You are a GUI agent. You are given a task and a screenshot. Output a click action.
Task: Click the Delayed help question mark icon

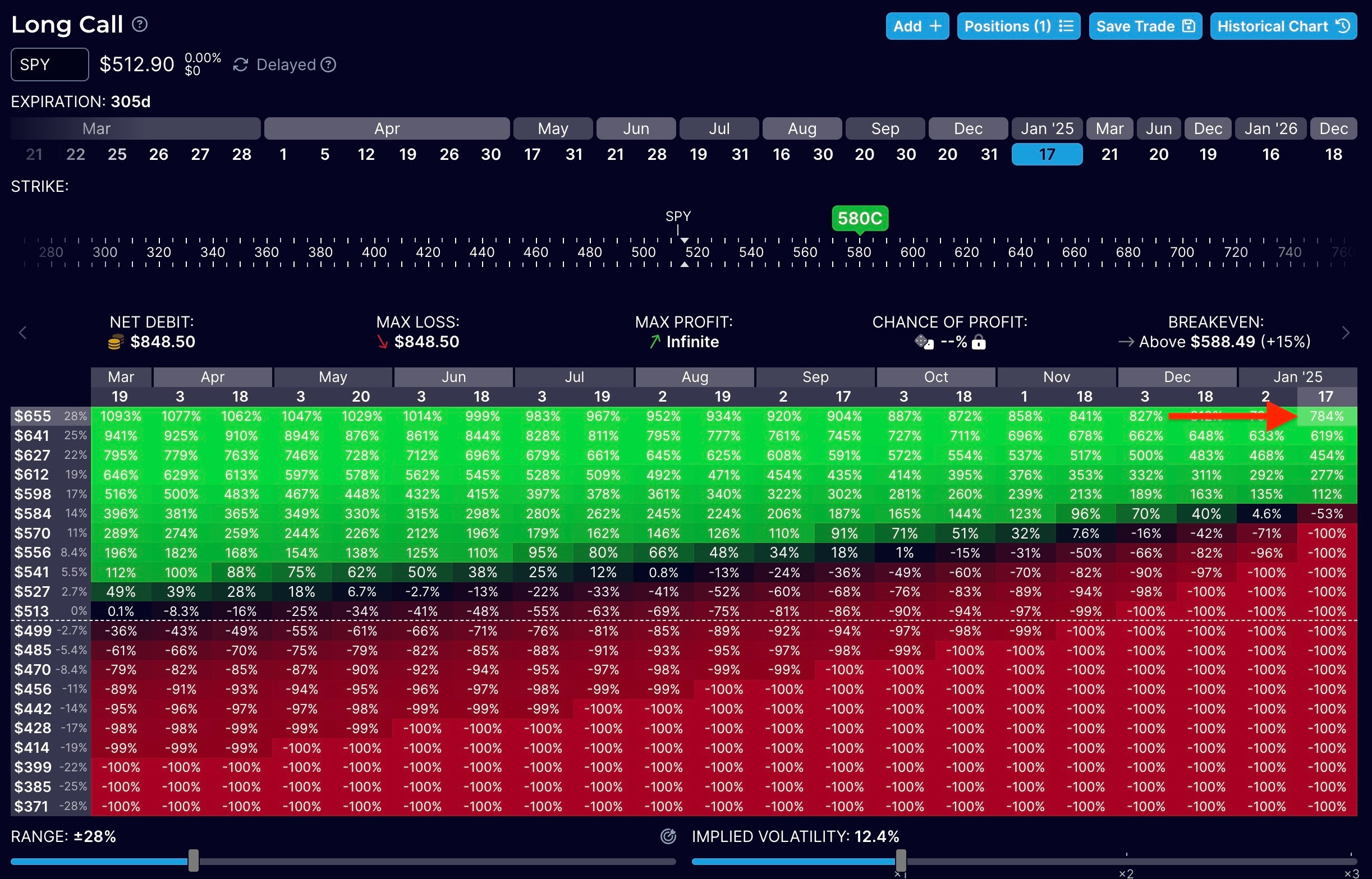[x=328, y=65]
